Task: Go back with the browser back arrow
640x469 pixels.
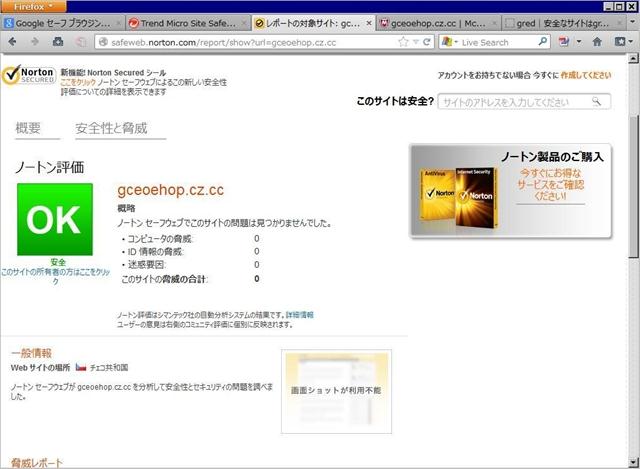Action: 12,42
